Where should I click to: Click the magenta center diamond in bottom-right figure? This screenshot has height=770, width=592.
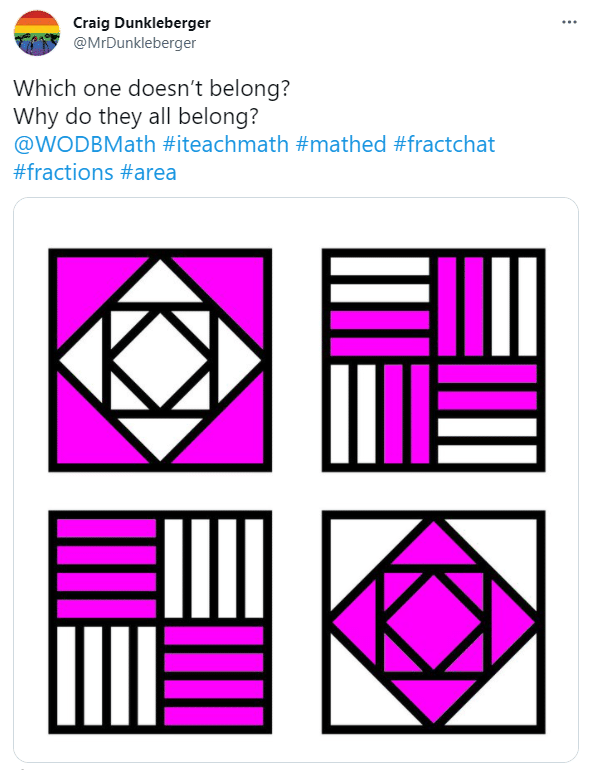(433, 622)
